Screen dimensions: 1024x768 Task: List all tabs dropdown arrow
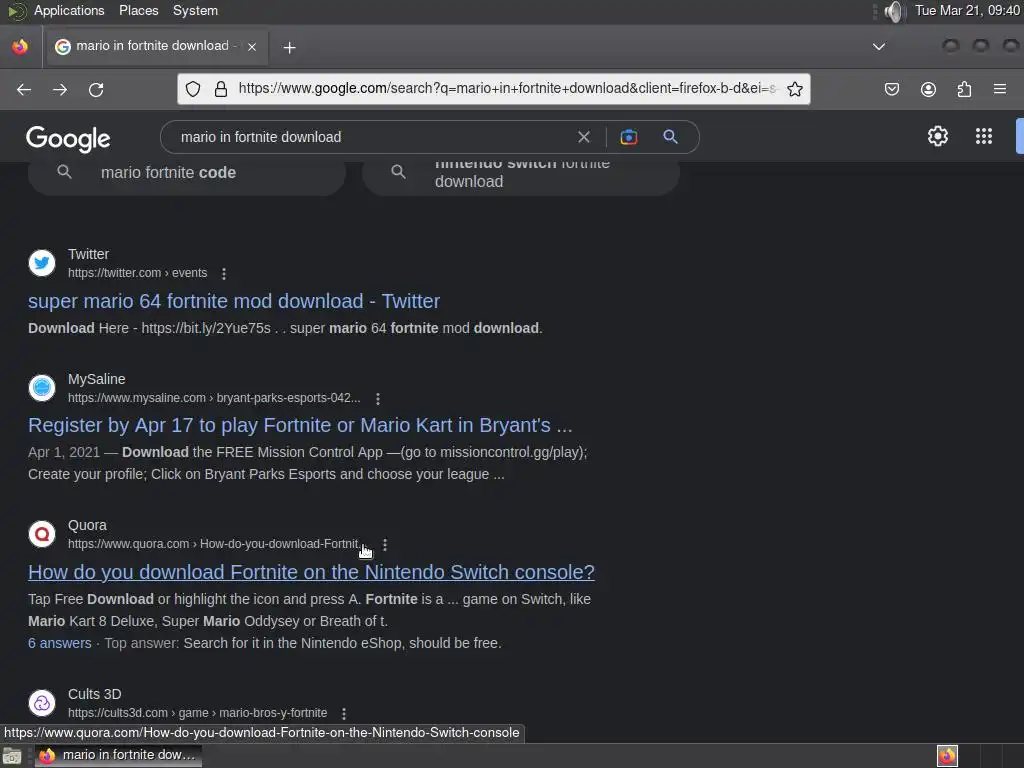tap(879, 46)
